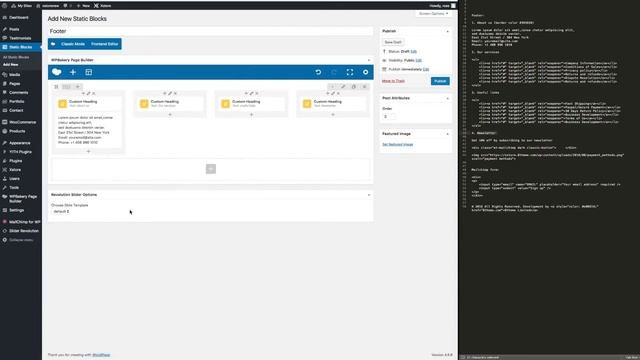Click the yellow Custom Heading icon in first column
This screenshot has height=360, width=640.
pyautogui.click(x=62, y=104)
